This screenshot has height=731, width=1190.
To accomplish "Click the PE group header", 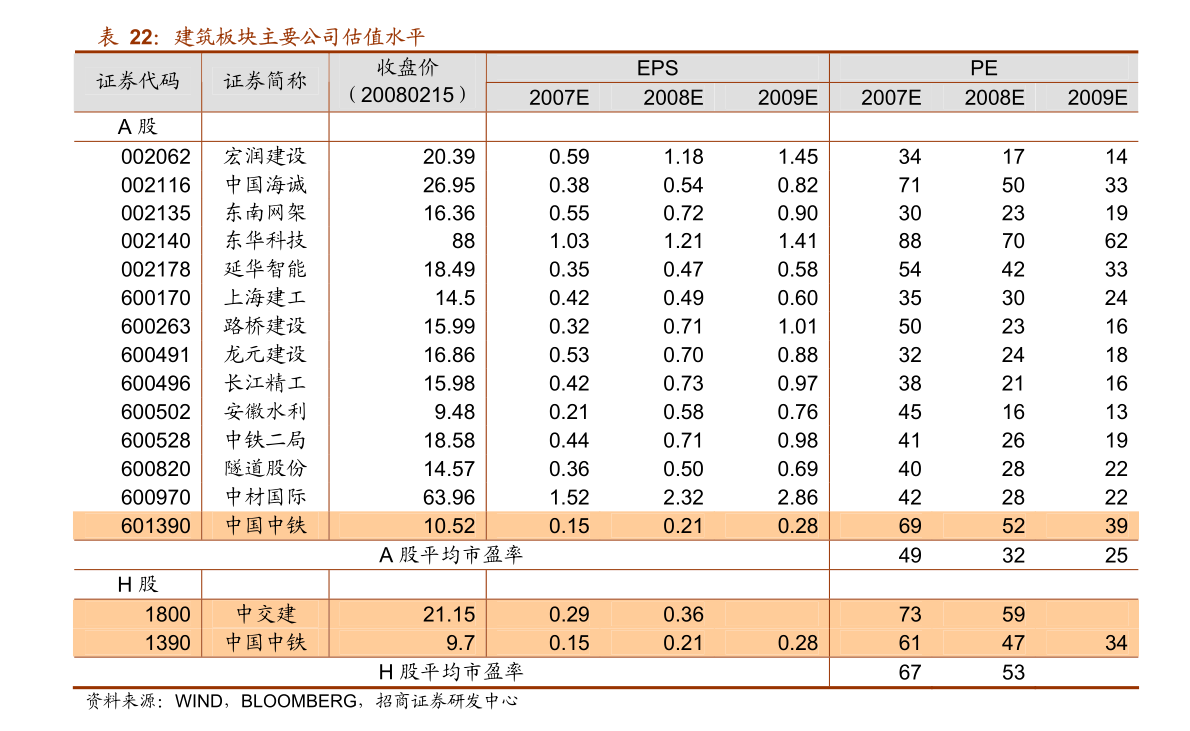I will [983, 68].
